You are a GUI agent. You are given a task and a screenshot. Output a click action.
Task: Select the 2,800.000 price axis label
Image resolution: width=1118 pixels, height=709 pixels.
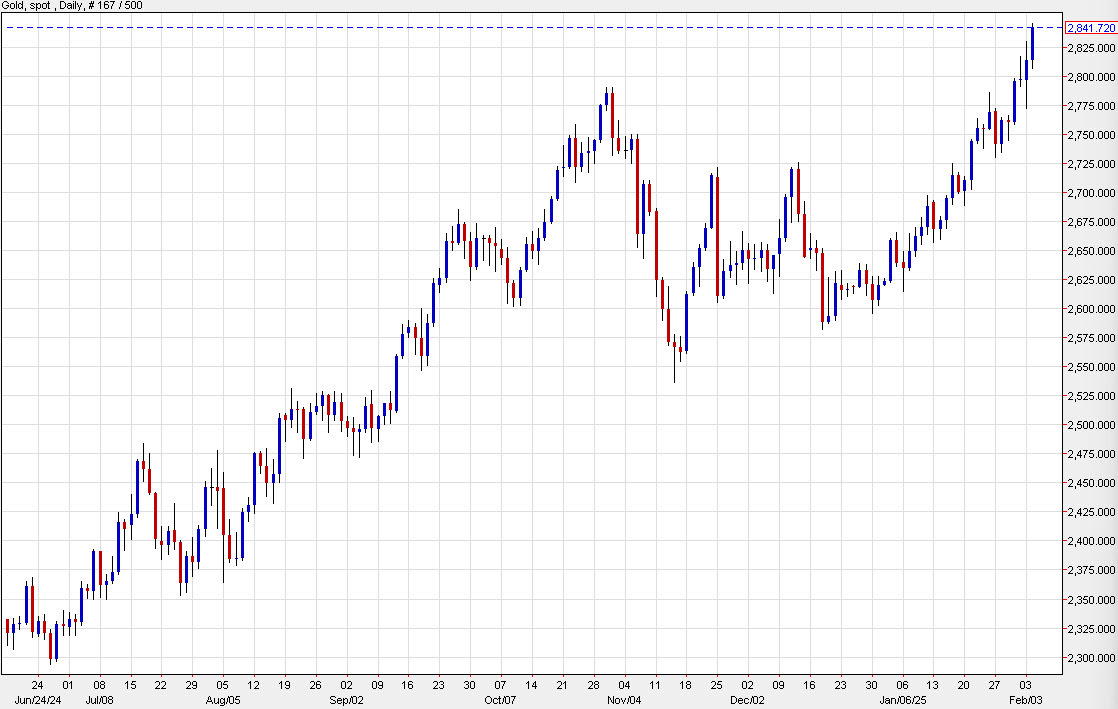1091,77
